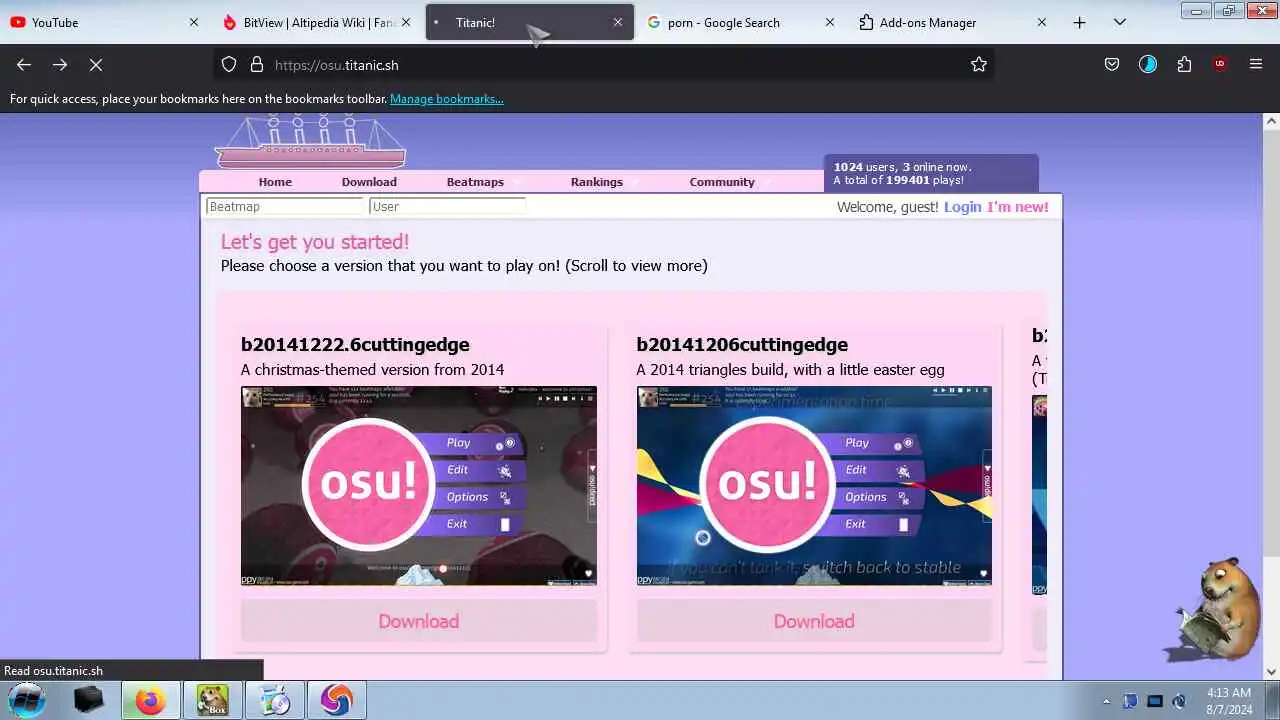Image resolution: width=1280 pixels, height=720 pixels.
Task: Open the uBlock Origin extension icon
Action: [1220, 64]
